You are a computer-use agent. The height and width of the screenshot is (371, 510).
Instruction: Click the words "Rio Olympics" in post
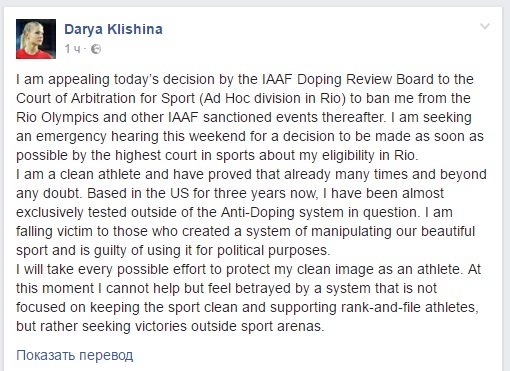pyautogui.click(x=57, y=117)
